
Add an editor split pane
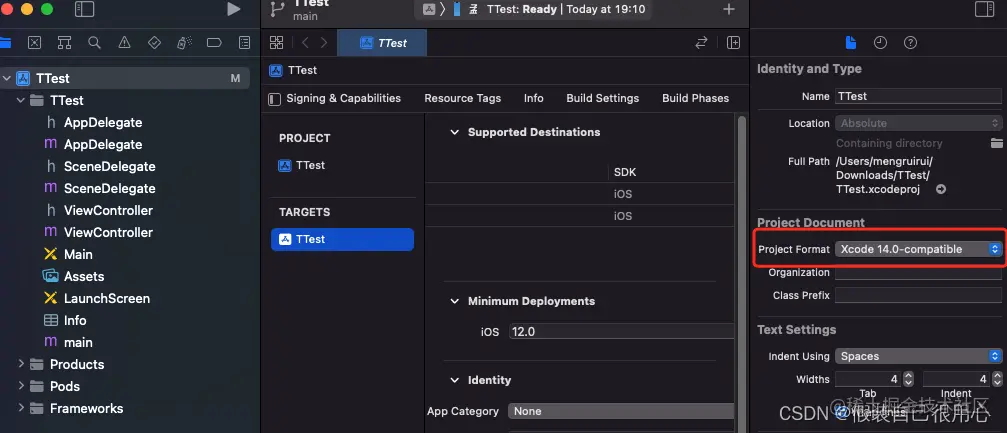coord(733,43)
